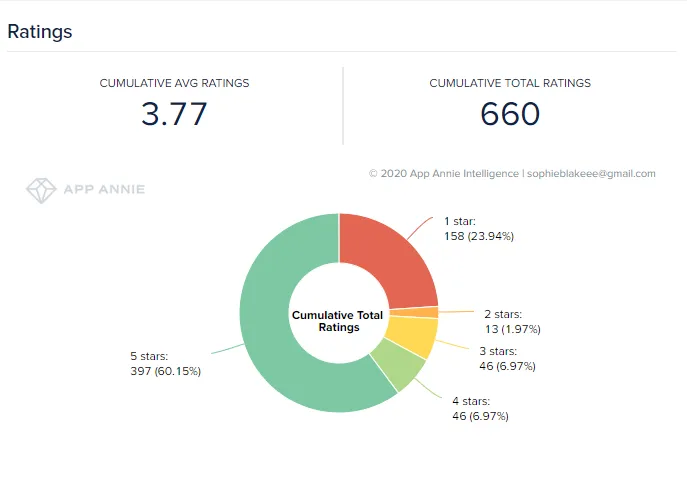Select the '46 (6.97%)' text under 4 stars
Image resolution: width=687 pixels, height=480 pixels.
click(480, 416)
